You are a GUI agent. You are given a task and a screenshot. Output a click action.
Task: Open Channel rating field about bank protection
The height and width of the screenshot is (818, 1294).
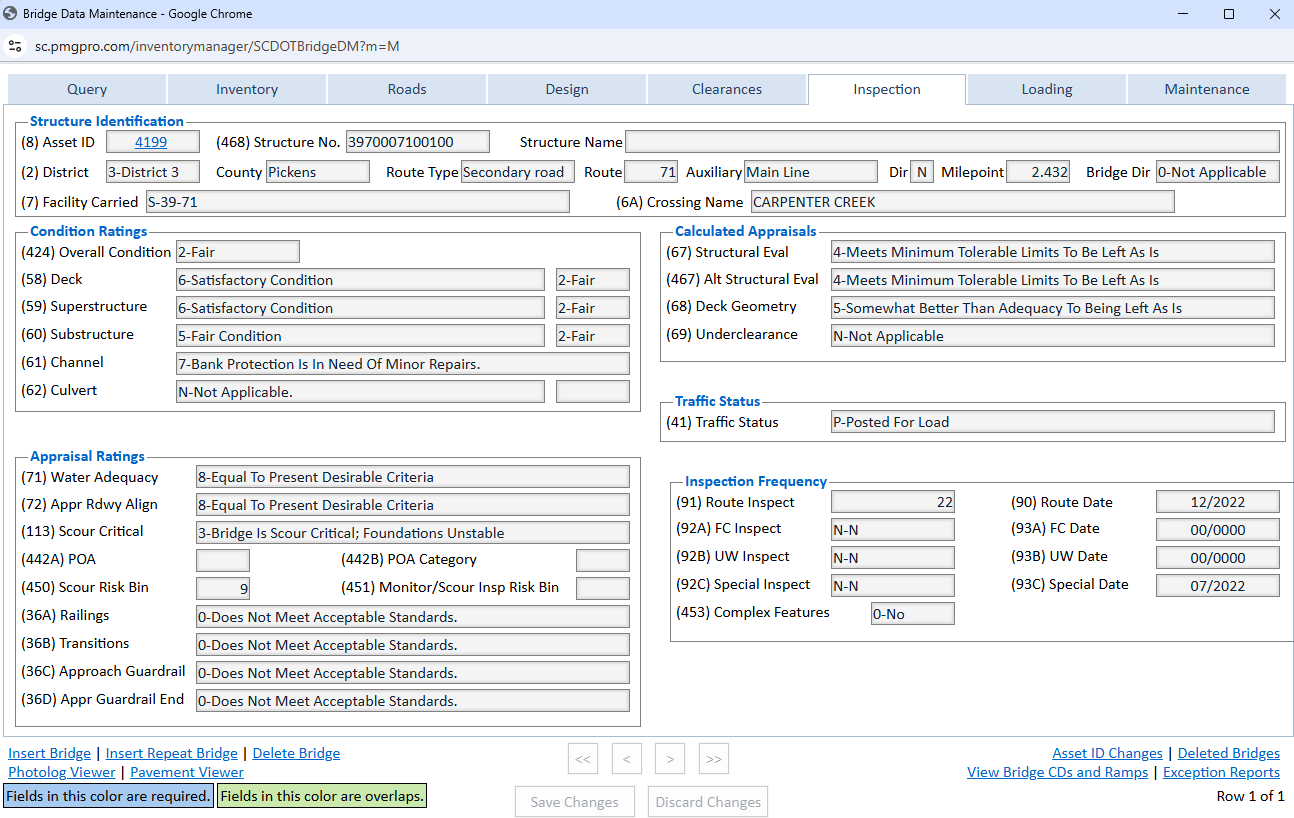click(403, 364)
